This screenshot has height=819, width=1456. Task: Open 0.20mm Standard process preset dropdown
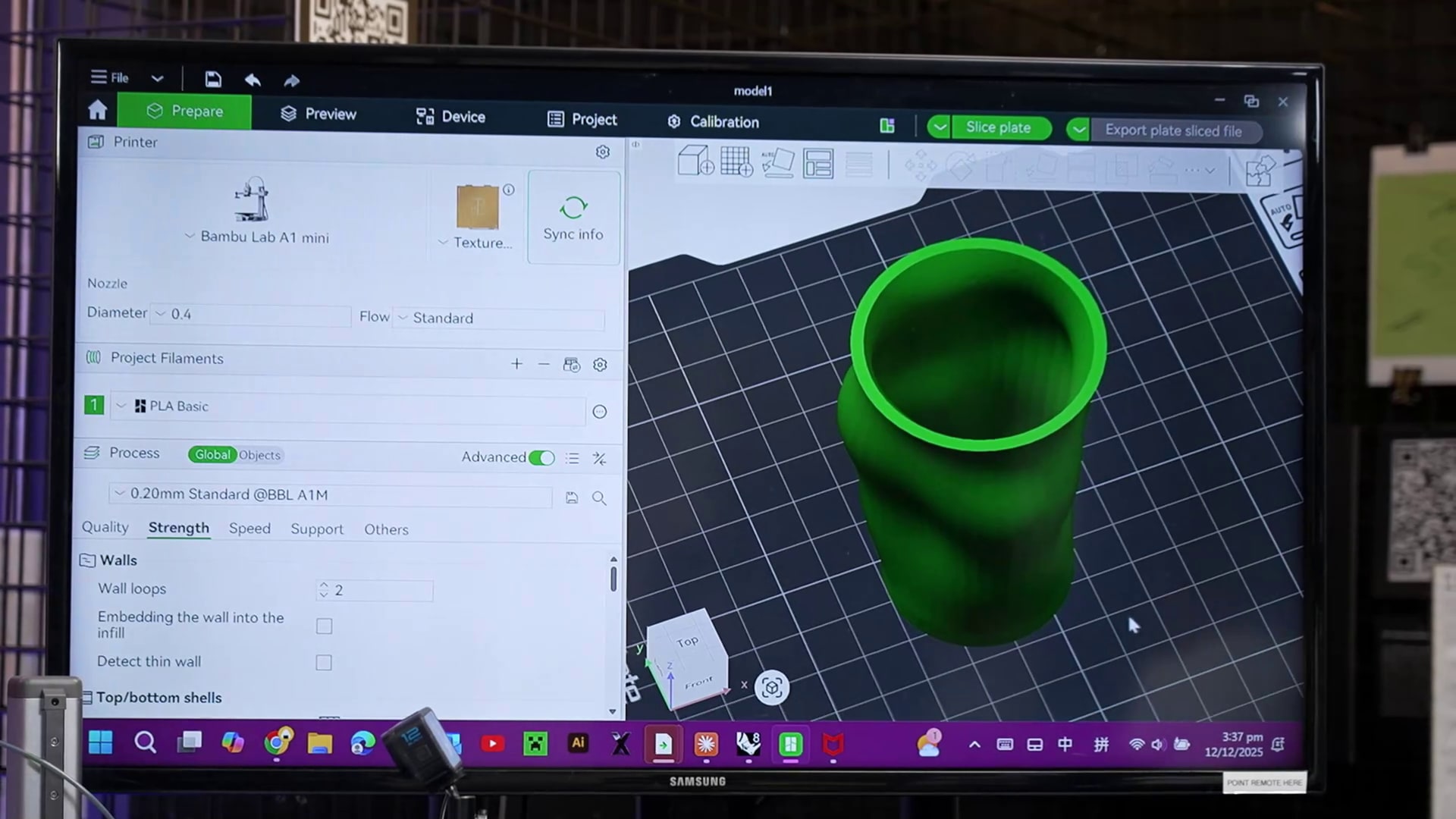click(x=330, y=494)
